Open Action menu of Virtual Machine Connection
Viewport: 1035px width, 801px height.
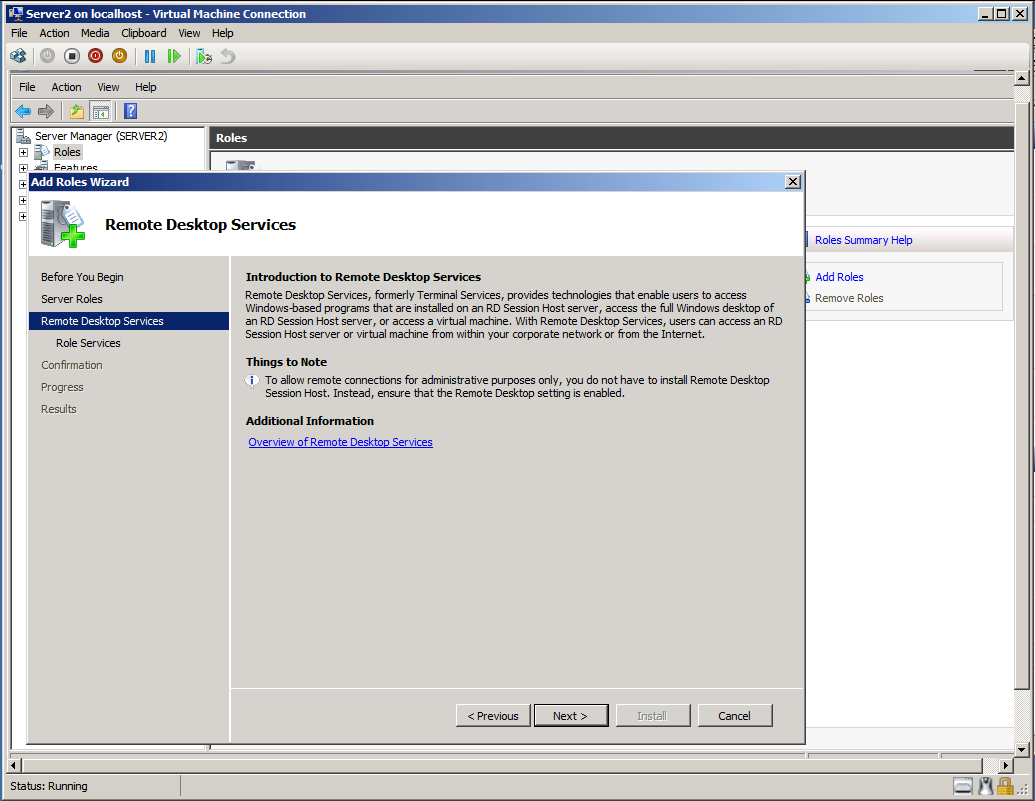54,33
